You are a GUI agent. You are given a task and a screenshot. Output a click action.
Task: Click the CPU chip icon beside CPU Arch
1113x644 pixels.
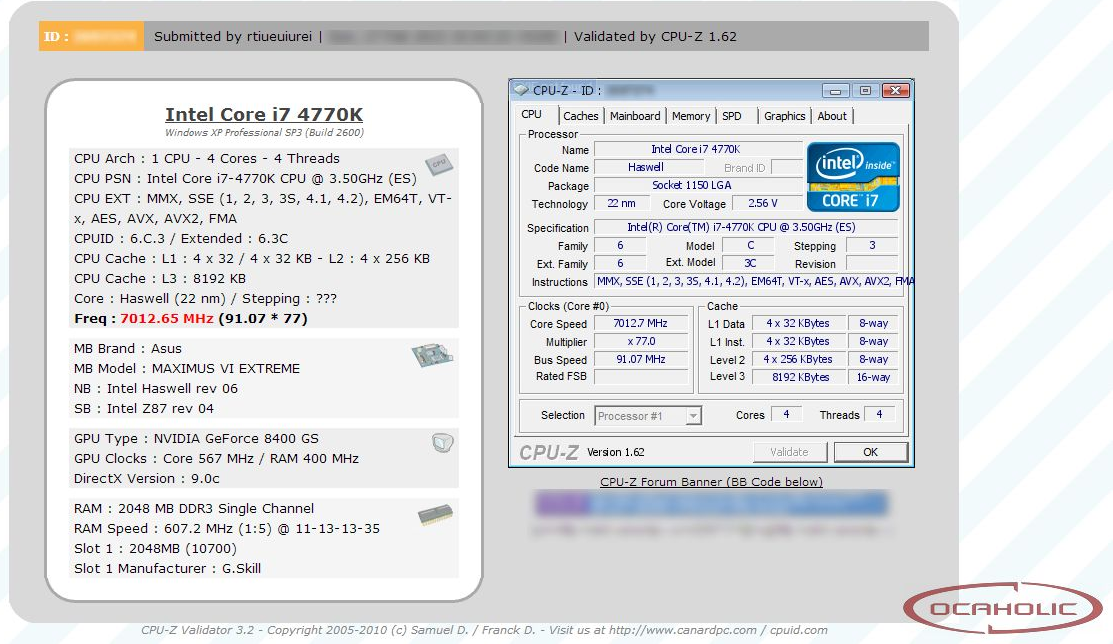[439, 165]
